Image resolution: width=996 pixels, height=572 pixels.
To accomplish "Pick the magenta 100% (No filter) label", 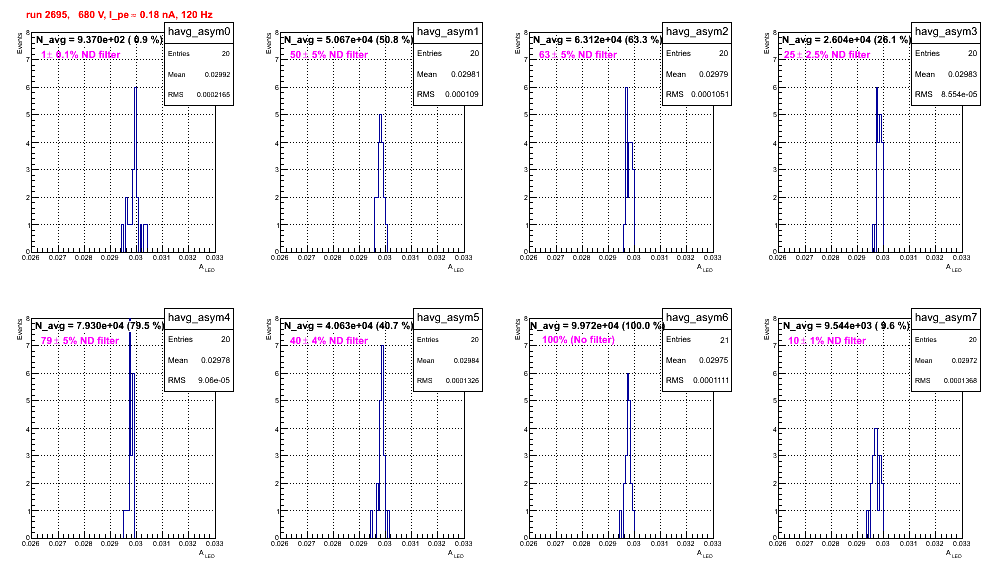I will pos(578,340).
